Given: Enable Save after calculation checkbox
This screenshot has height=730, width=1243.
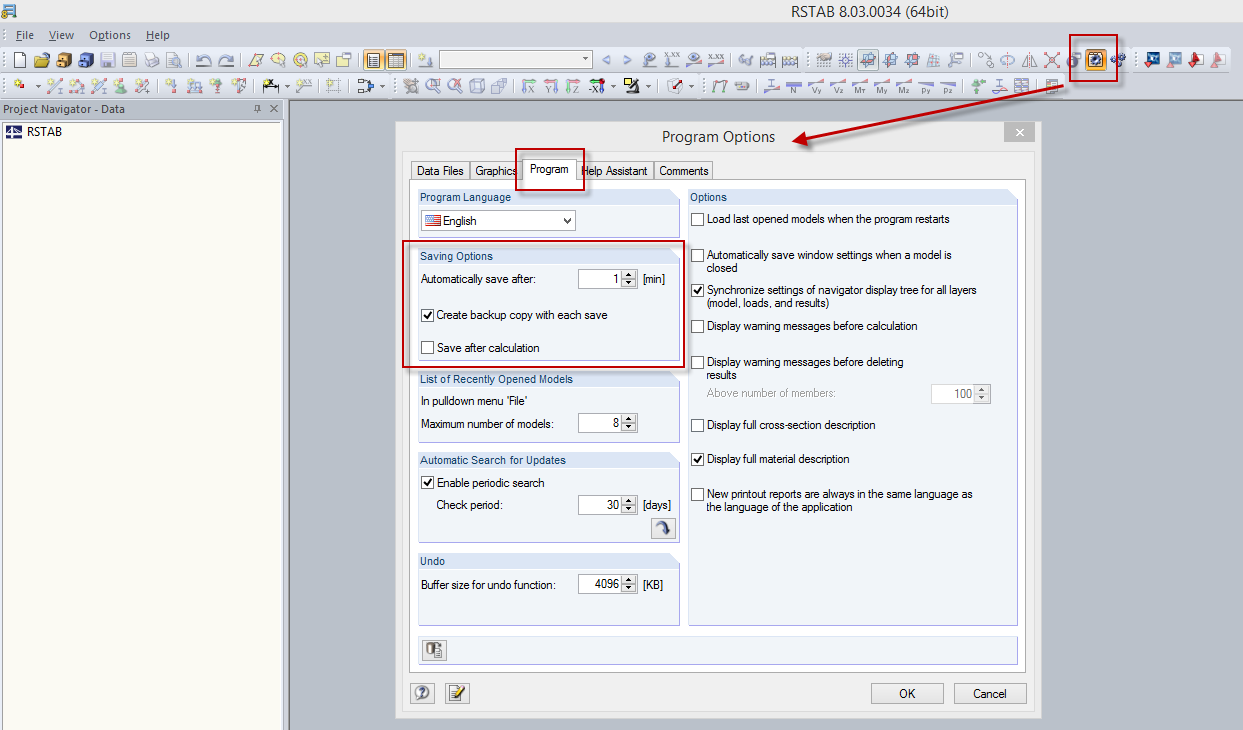Looking at the screenshot, I should [x=428, y=348].
